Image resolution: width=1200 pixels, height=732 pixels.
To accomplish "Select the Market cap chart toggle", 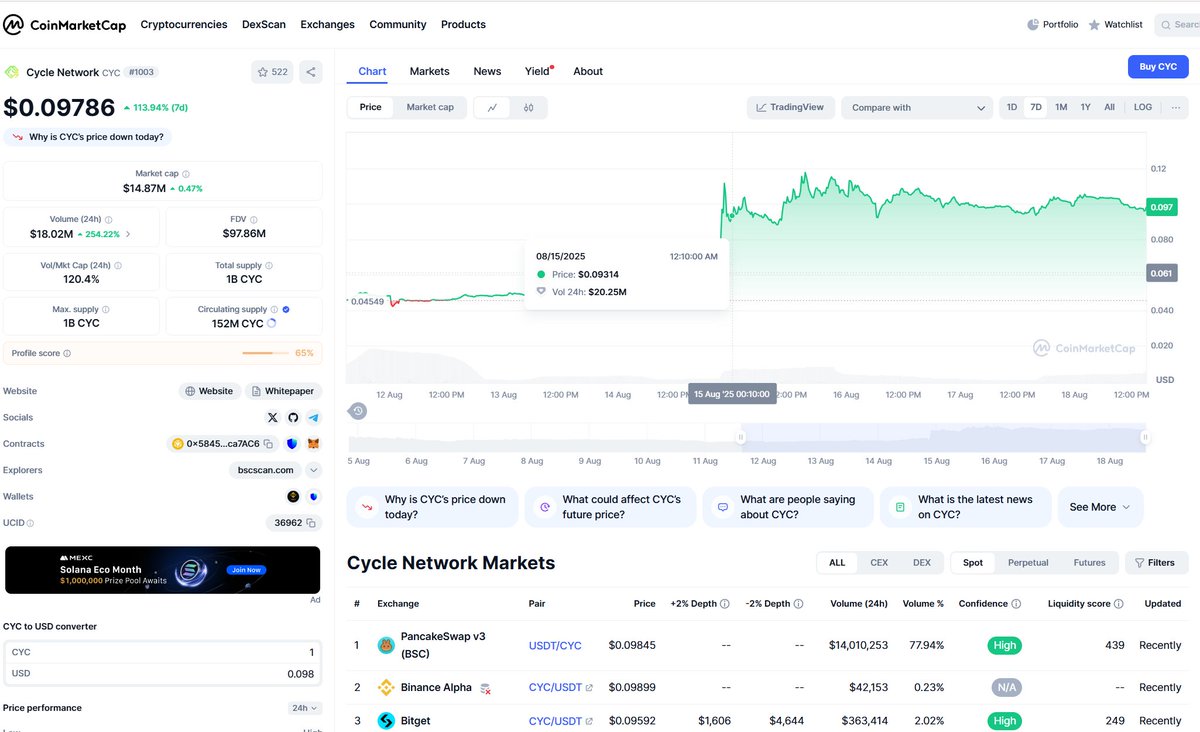I will 430,107.
